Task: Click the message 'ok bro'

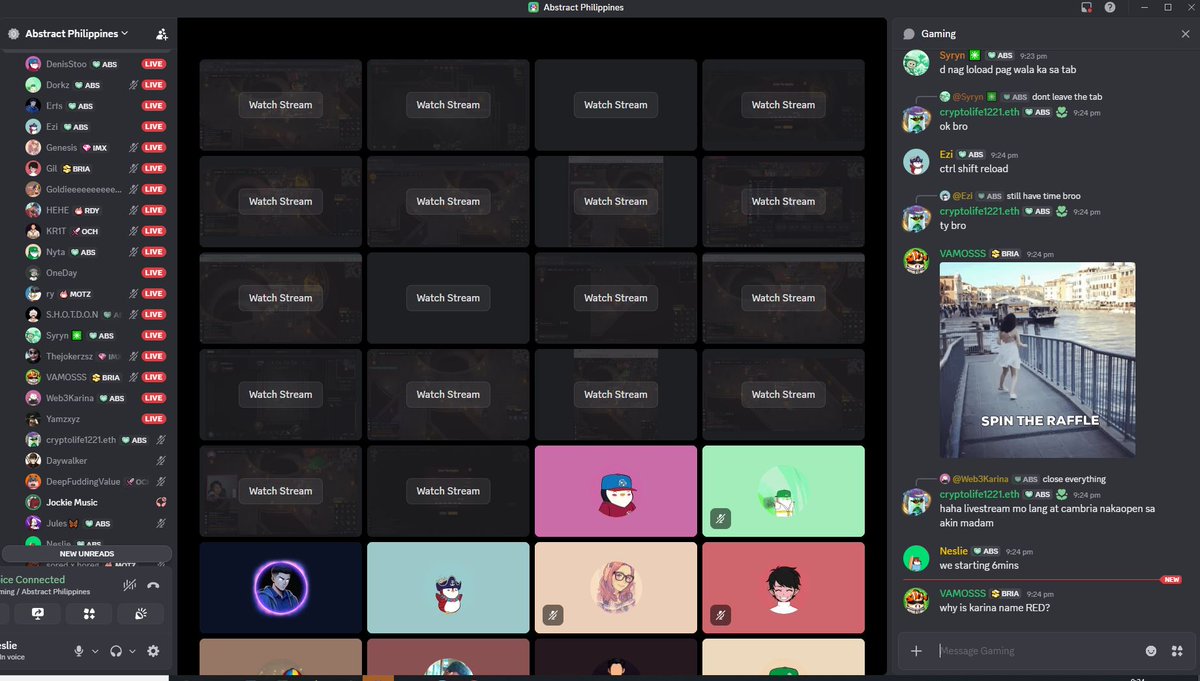Action: pyautogui.click(x=954, y=127)
